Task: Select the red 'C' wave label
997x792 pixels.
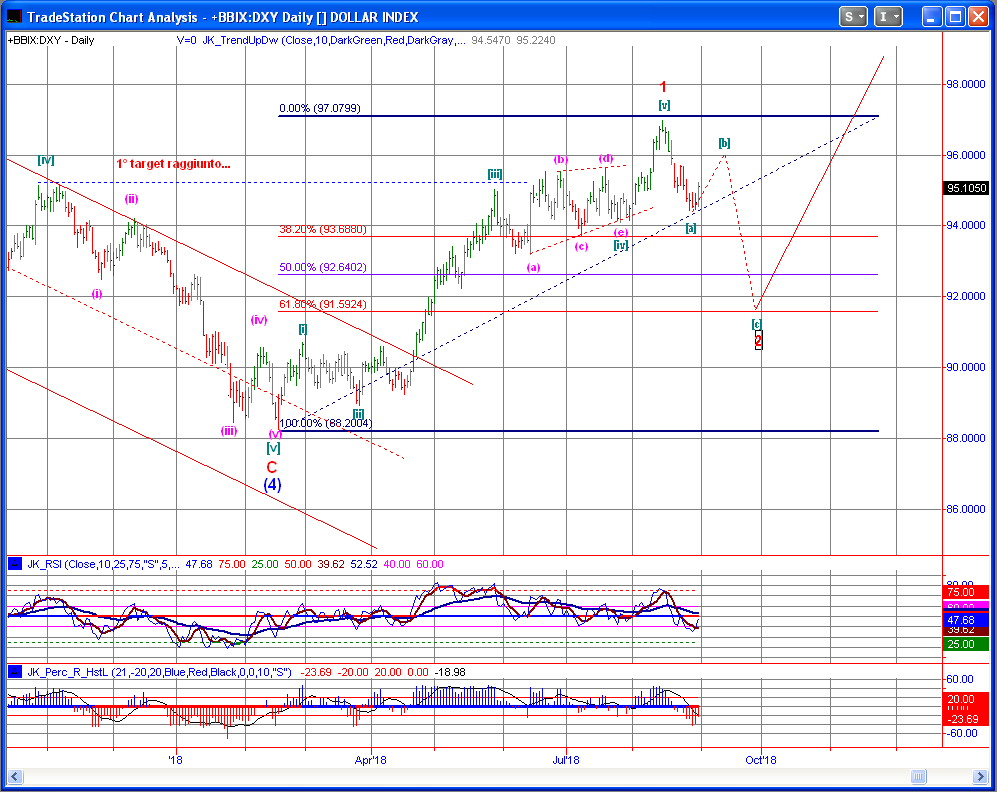Action: click(x=272, y=467)
